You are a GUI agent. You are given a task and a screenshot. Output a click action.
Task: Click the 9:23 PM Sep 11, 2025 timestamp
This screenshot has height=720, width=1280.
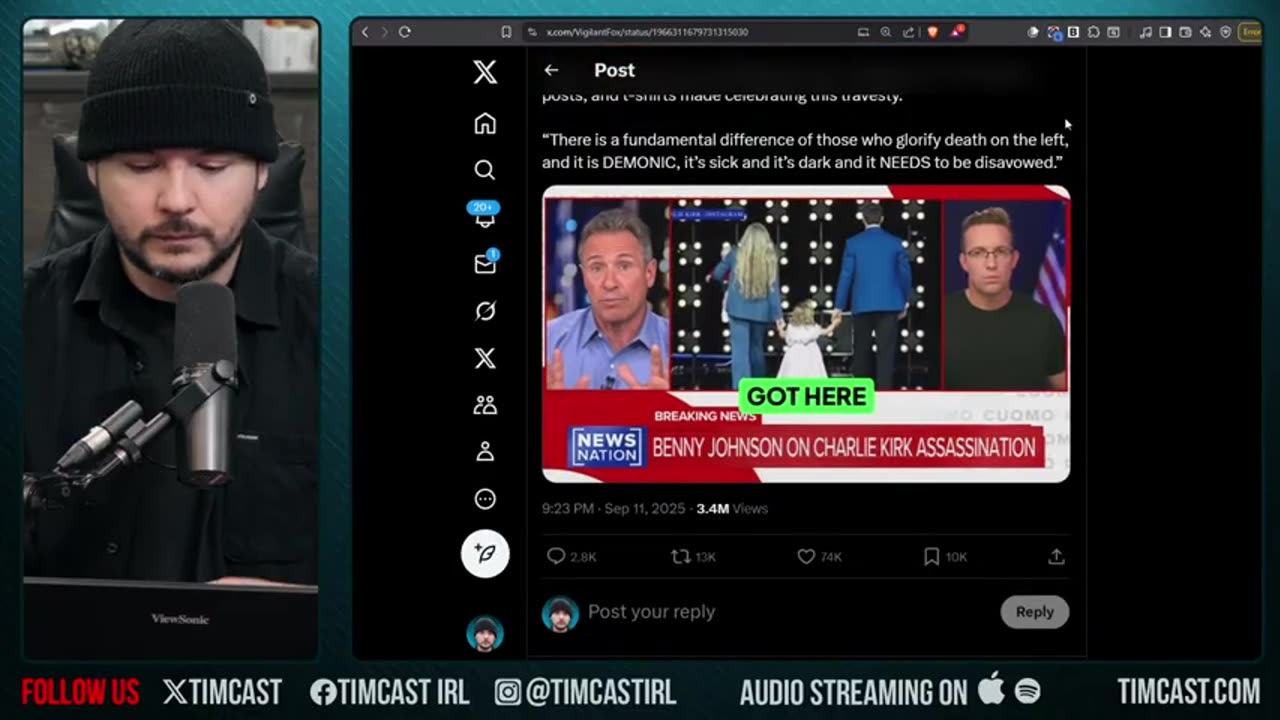tap(614, 508)
